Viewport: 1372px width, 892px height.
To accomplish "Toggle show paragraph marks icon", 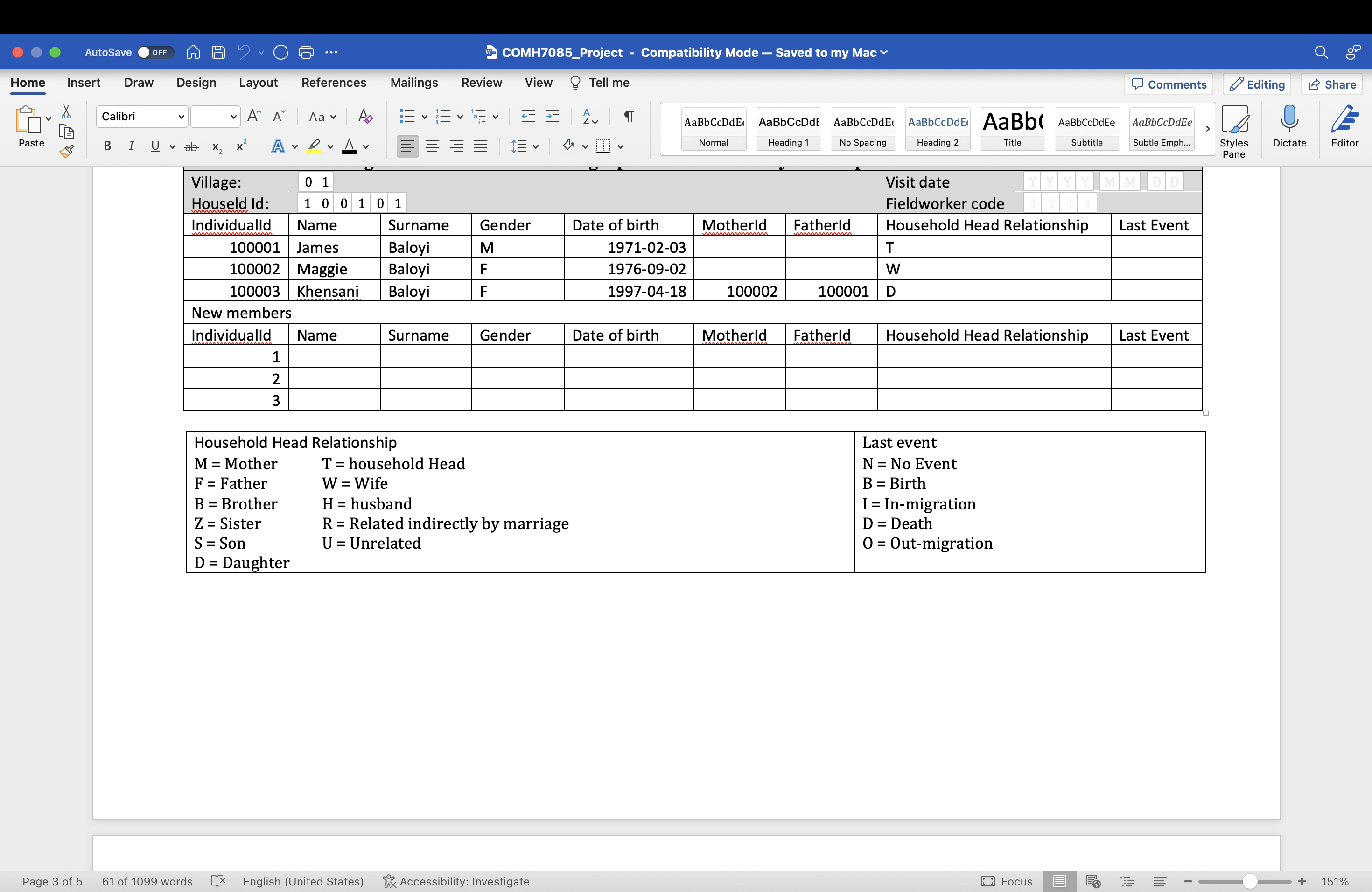I will point(629,116).
